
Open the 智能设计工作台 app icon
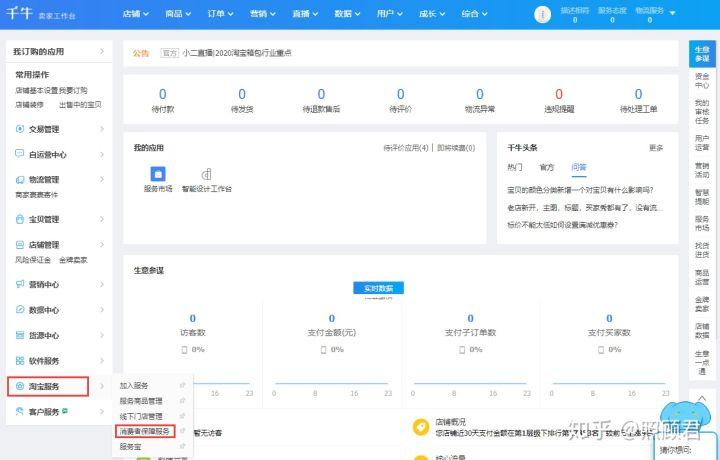207,174
